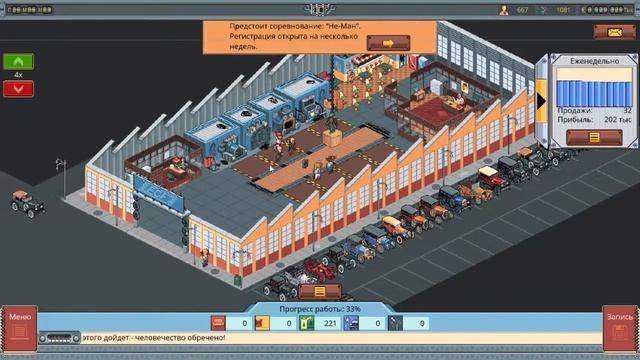The width and height of the screenshot is (640, 360).
Task: Open the Запись save button
Action: [620, 328]
